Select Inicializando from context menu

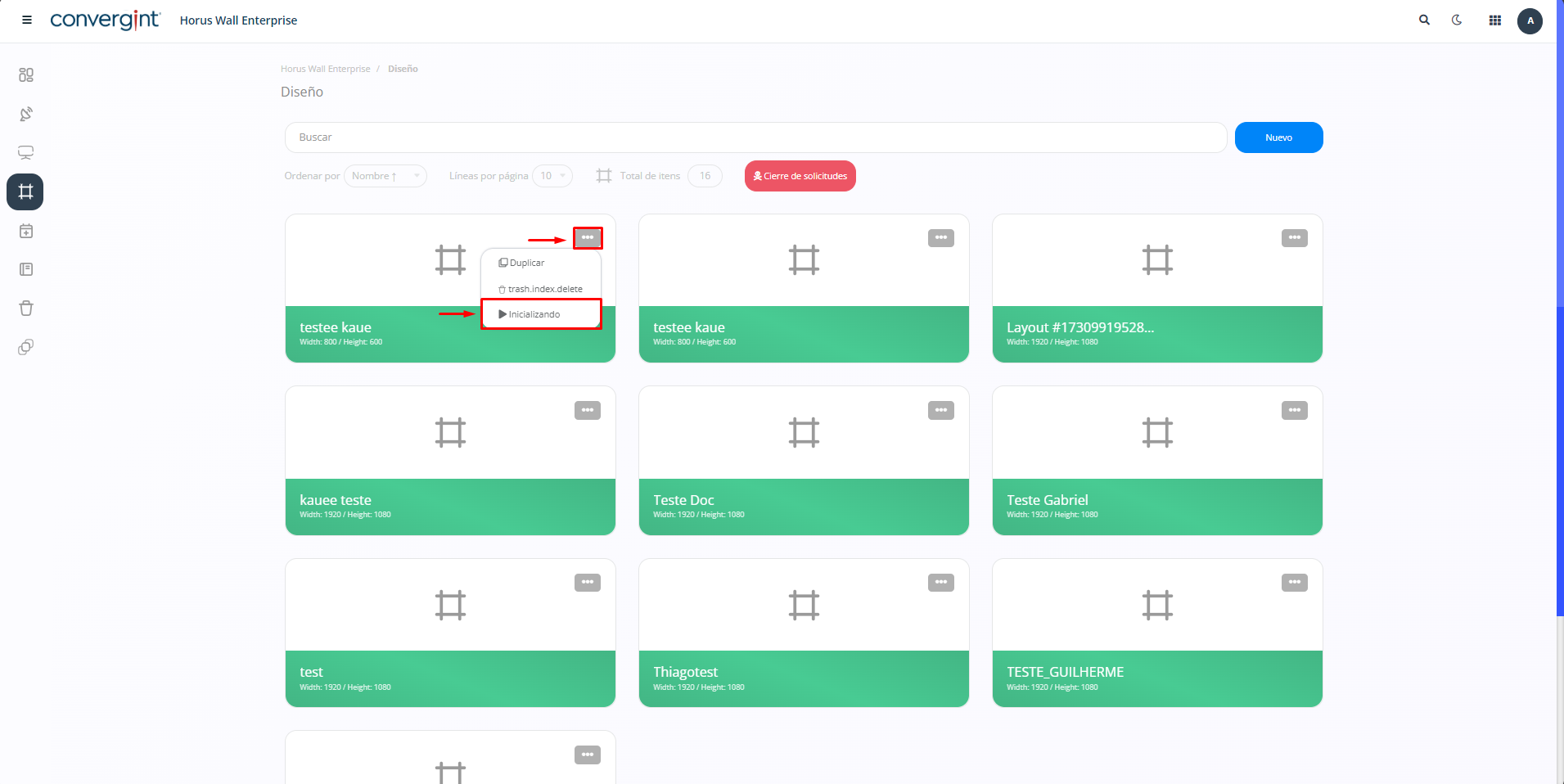[534, 314]
